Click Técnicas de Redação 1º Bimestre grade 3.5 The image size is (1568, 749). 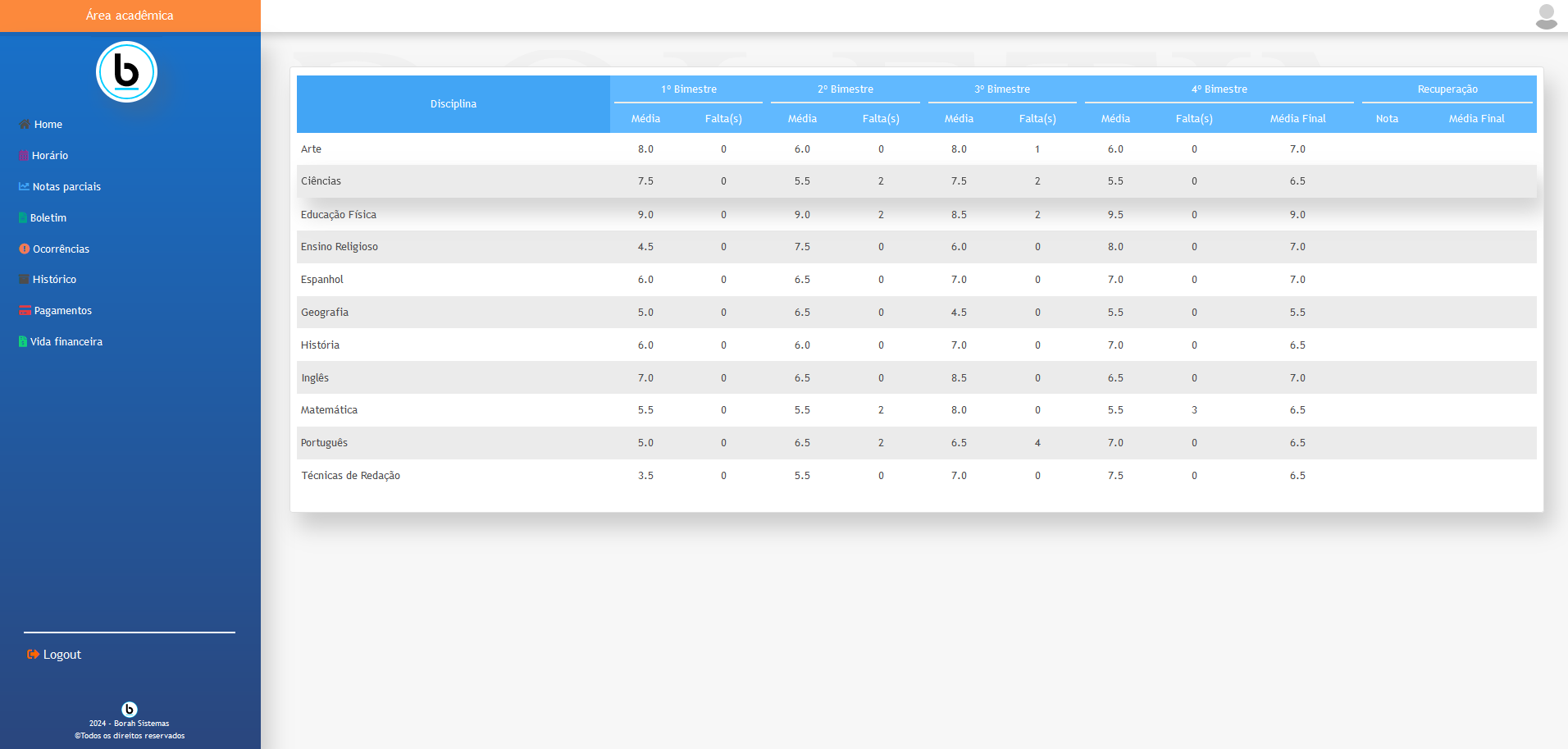[645, 476]
